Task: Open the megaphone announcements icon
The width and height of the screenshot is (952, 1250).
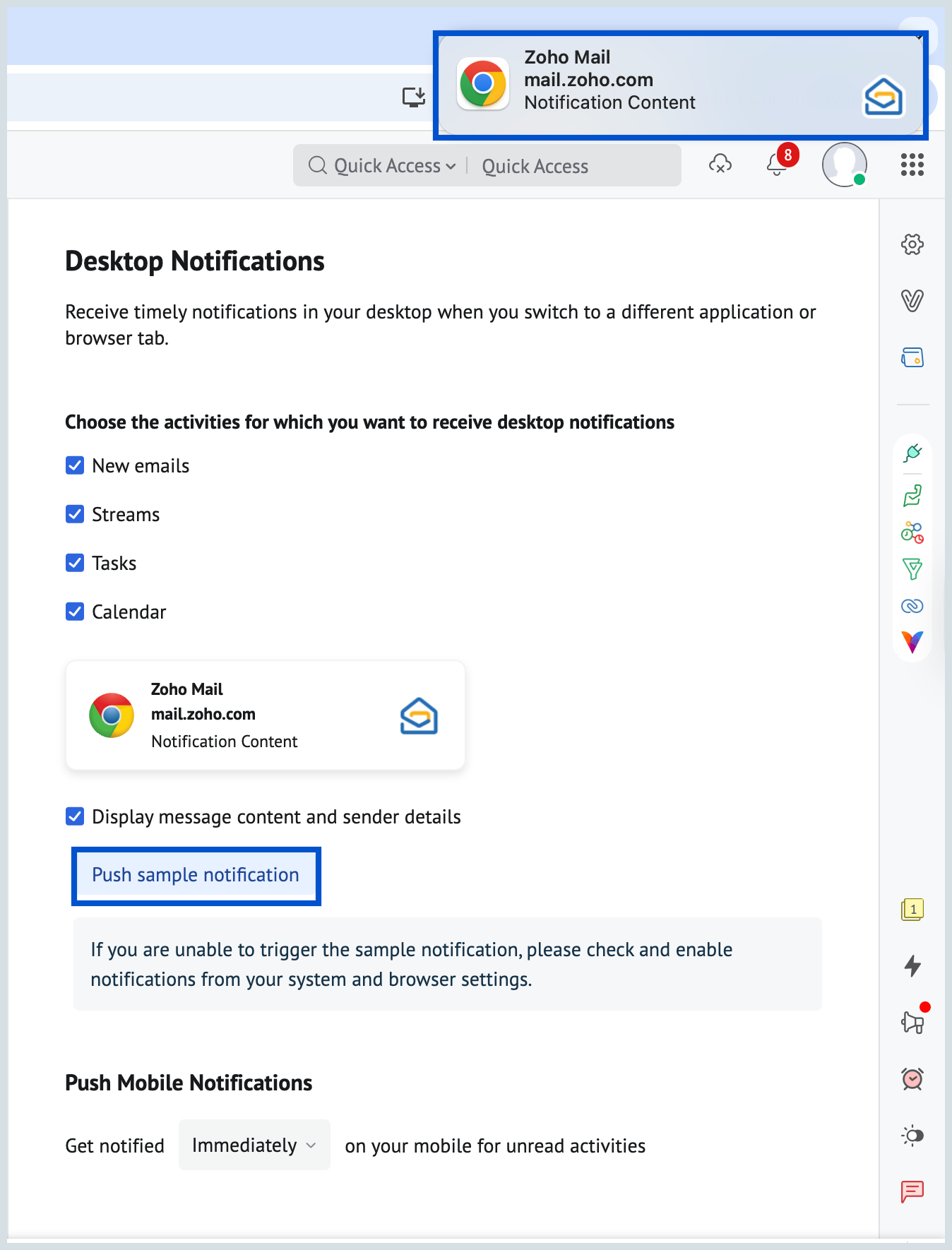Action: point(913,1021)
